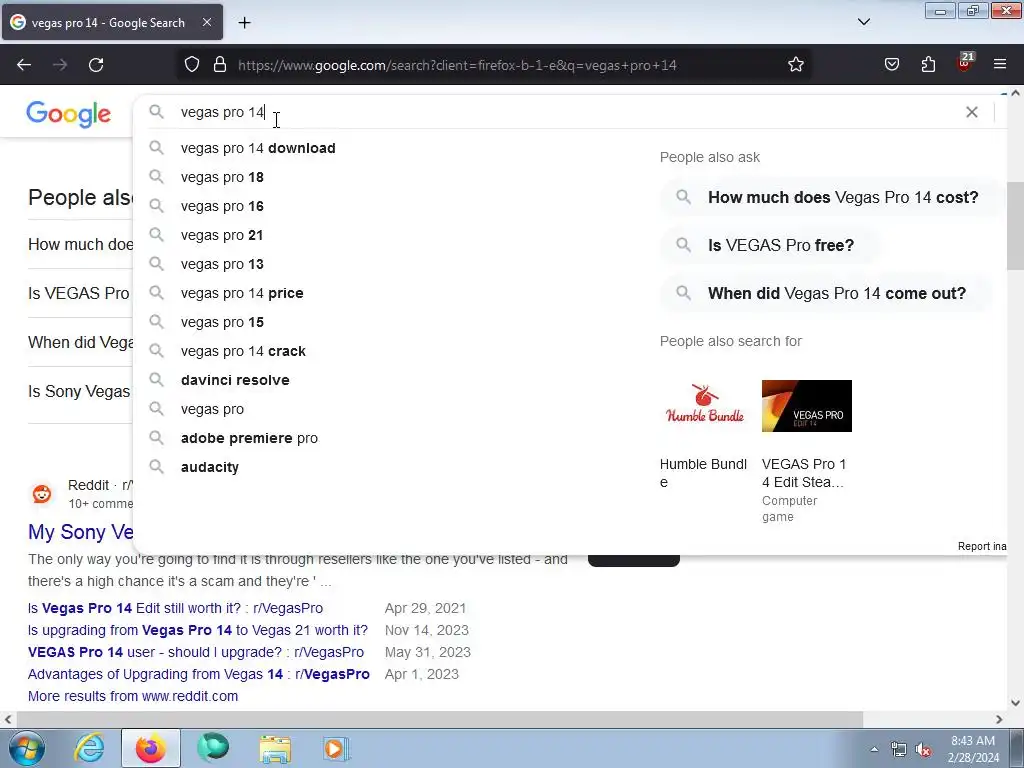Choose suggestion adobe premiere pro
1024x768 pixels.
click(249, 438)
